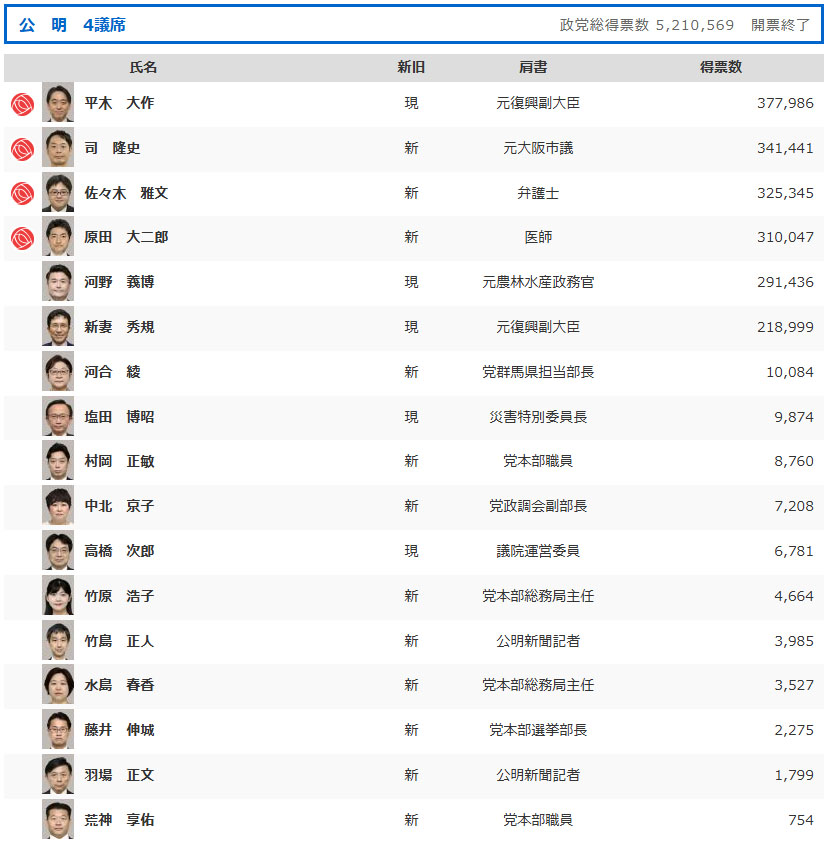Image resolution: width=828 pixels, height=845 pixels.
Task: Click the 政党総得票数 5,210,569 total
Action: coord(647,25)
